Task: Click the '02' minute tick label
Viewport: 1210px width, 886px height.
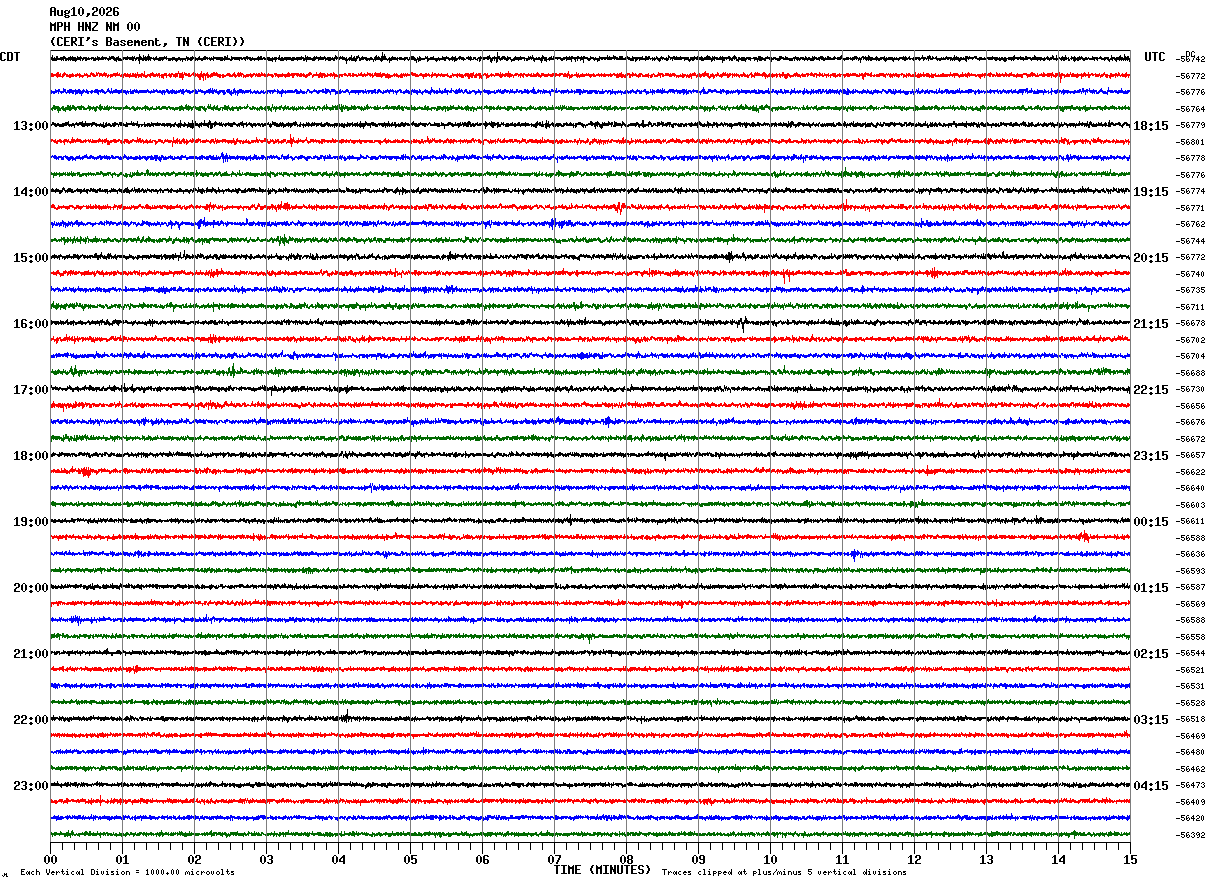Action: pos(194,859)
